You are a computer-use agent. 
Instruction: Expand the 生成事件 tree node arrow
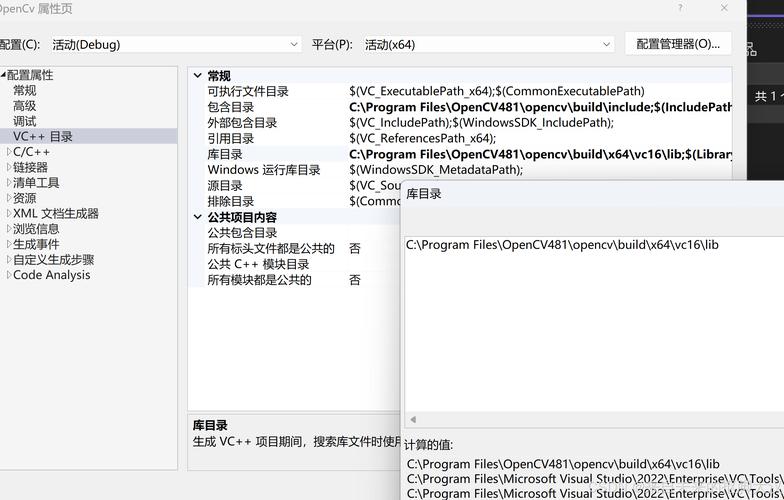pos(8,244)
